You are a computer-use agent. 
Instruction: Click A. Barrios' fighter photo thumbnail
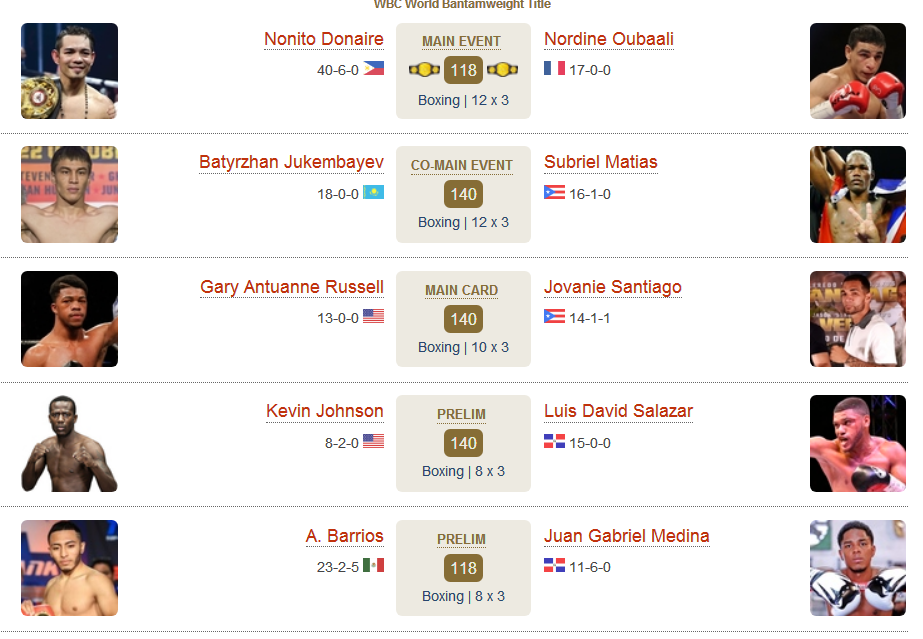(69, 568)
